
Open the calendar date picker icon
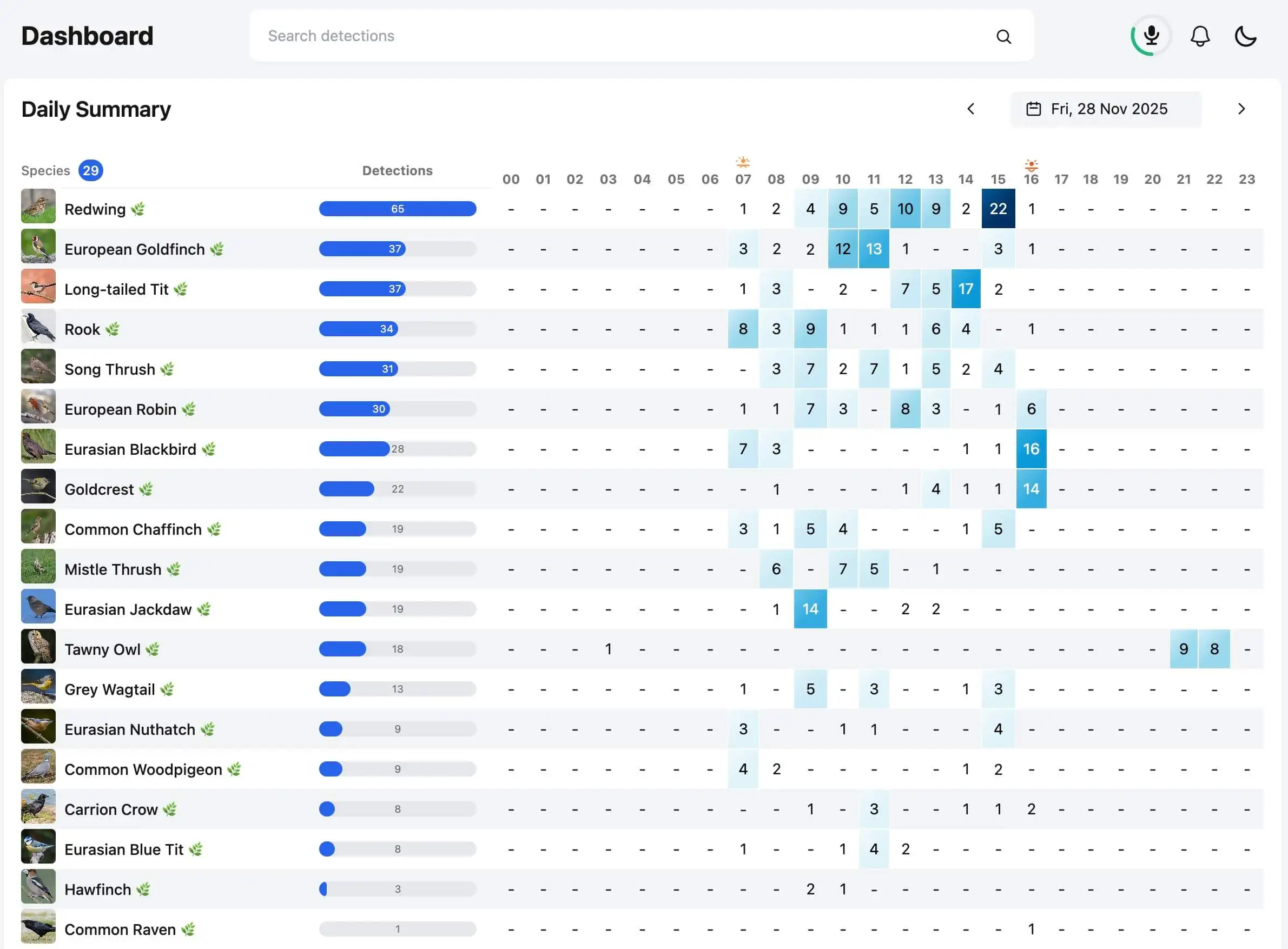pos(1033,109)
